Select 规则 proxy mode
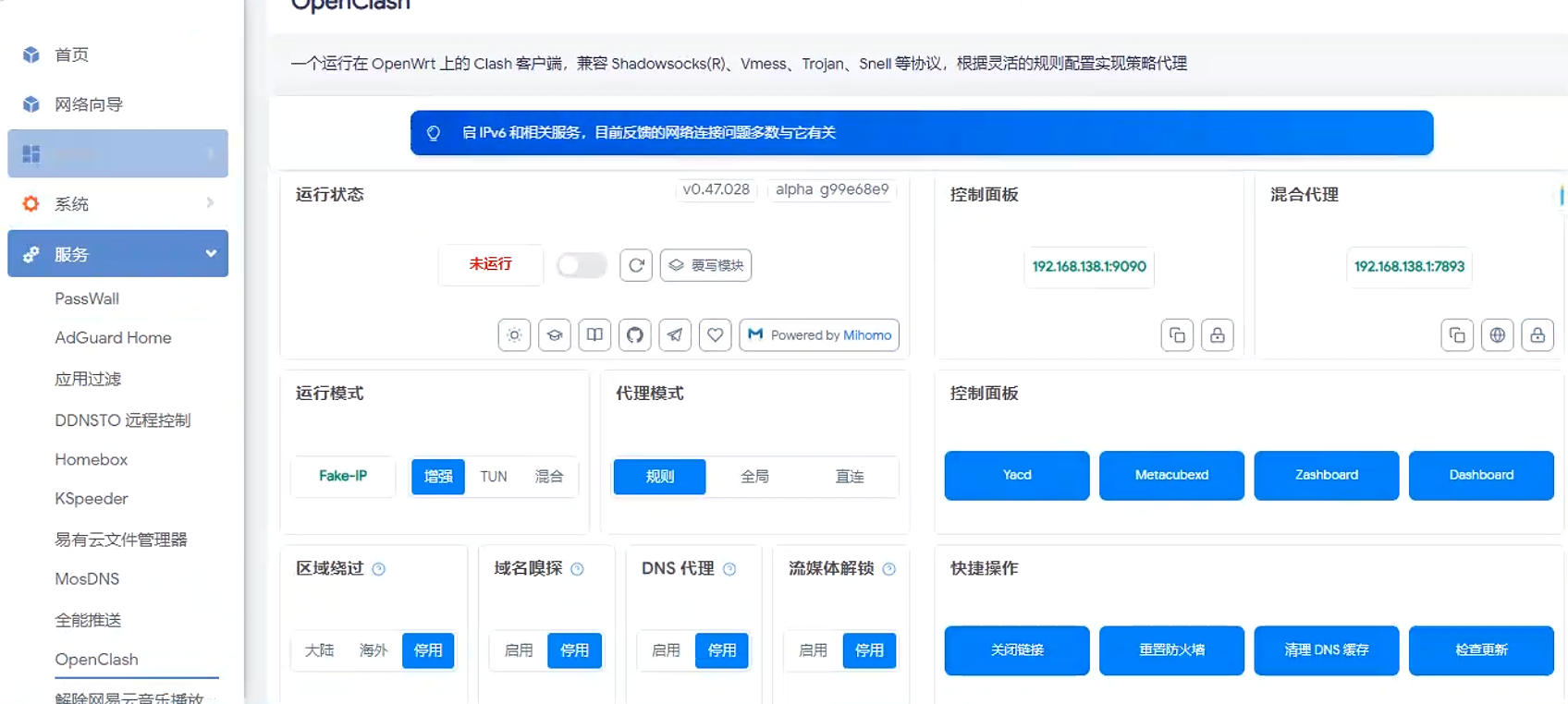Screen dimensions: 1568x704 660,477
